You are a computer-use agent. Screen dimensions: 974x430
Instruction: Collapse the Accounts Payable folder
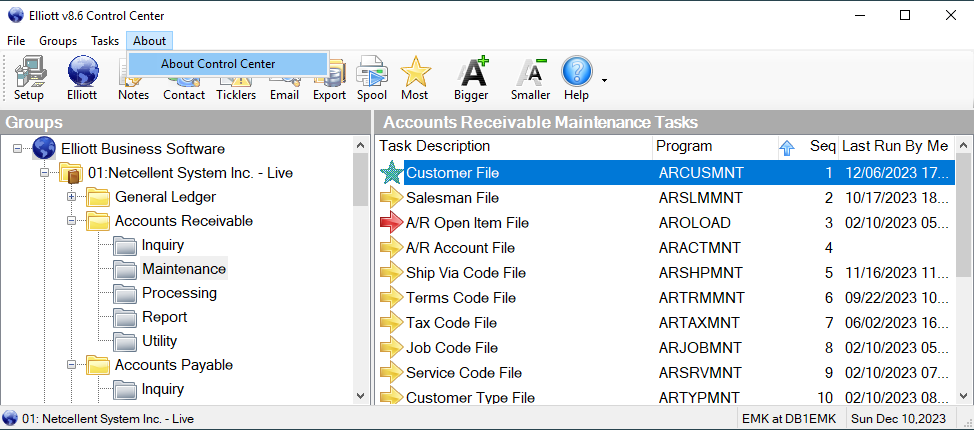71,365
